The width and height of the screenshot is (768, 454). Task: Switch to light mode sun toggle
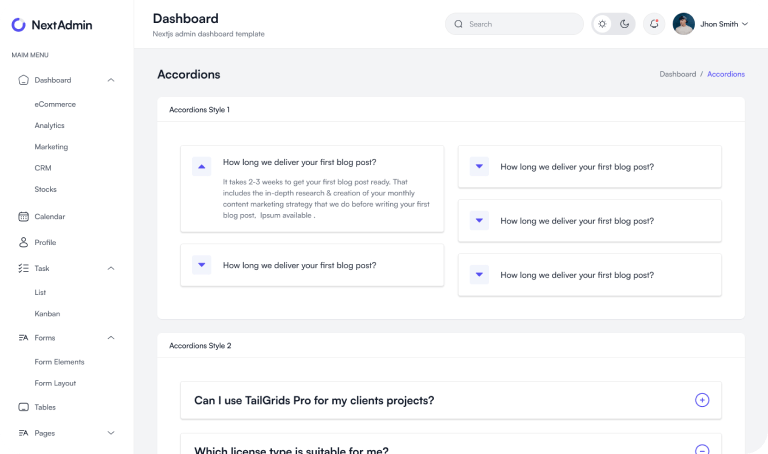(602, 24)
